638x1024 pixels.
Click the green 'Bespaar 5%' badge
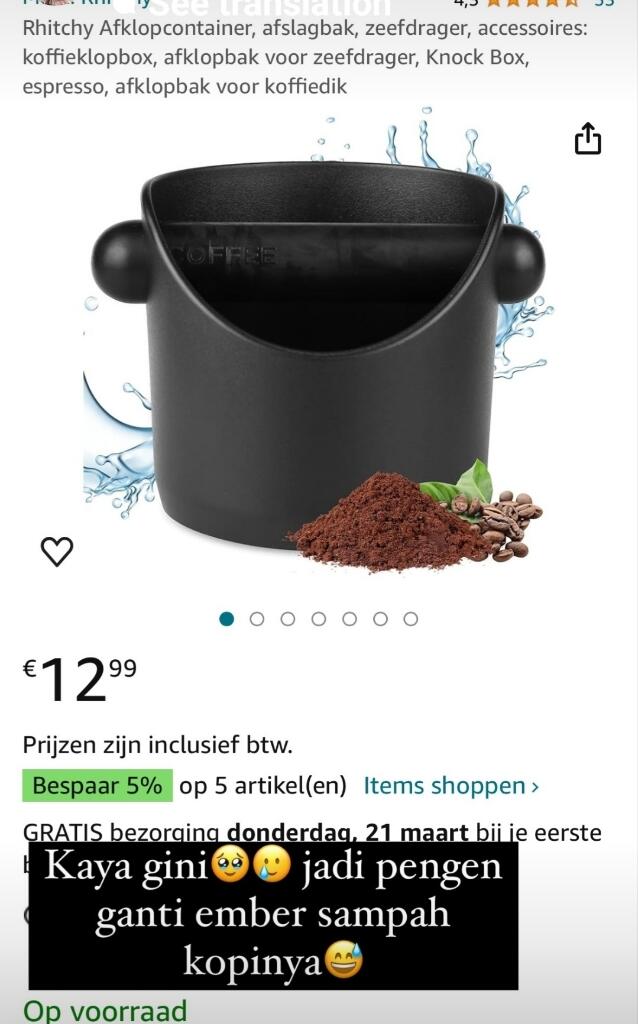(x=97, y=785)
